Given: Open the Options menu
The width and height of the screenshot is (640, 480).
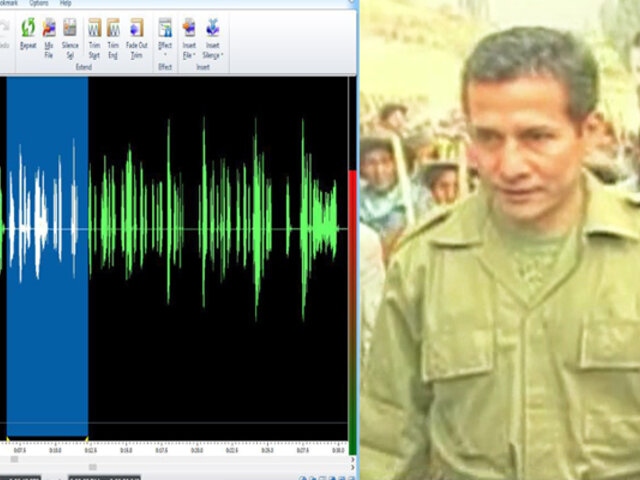Looking at the screenshot, I should coord(39,4).
